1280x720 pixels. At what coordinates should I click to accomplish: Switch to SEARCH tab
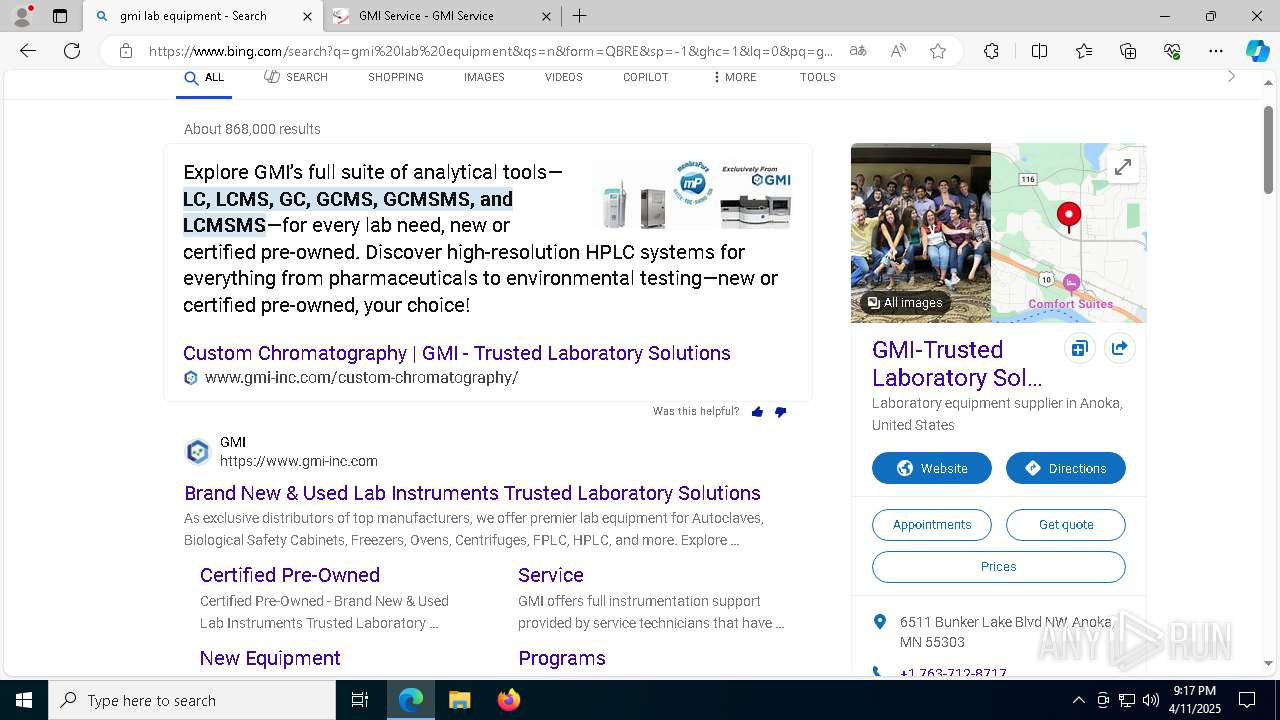[296, 77]
